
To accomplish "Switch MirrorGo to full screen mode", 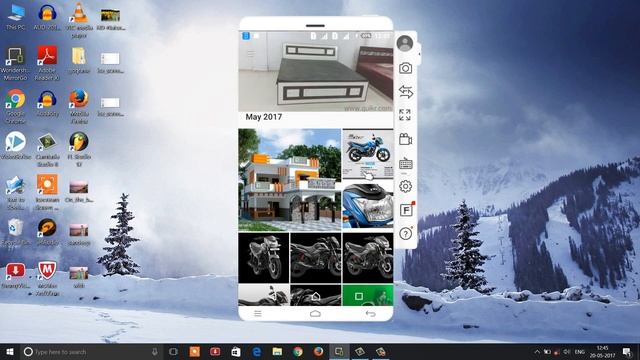I will (405, 115).
